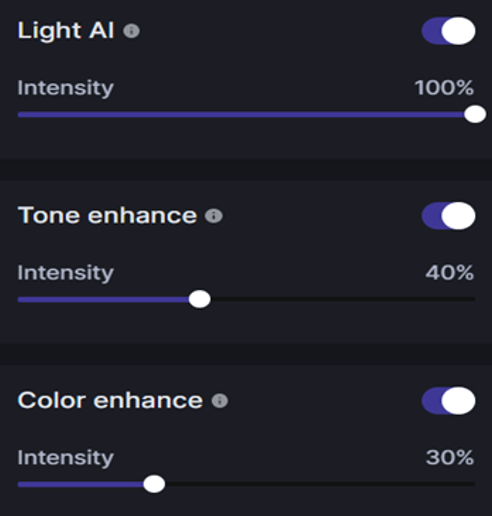Select the 40% Tone enhance intensity value

449,273
